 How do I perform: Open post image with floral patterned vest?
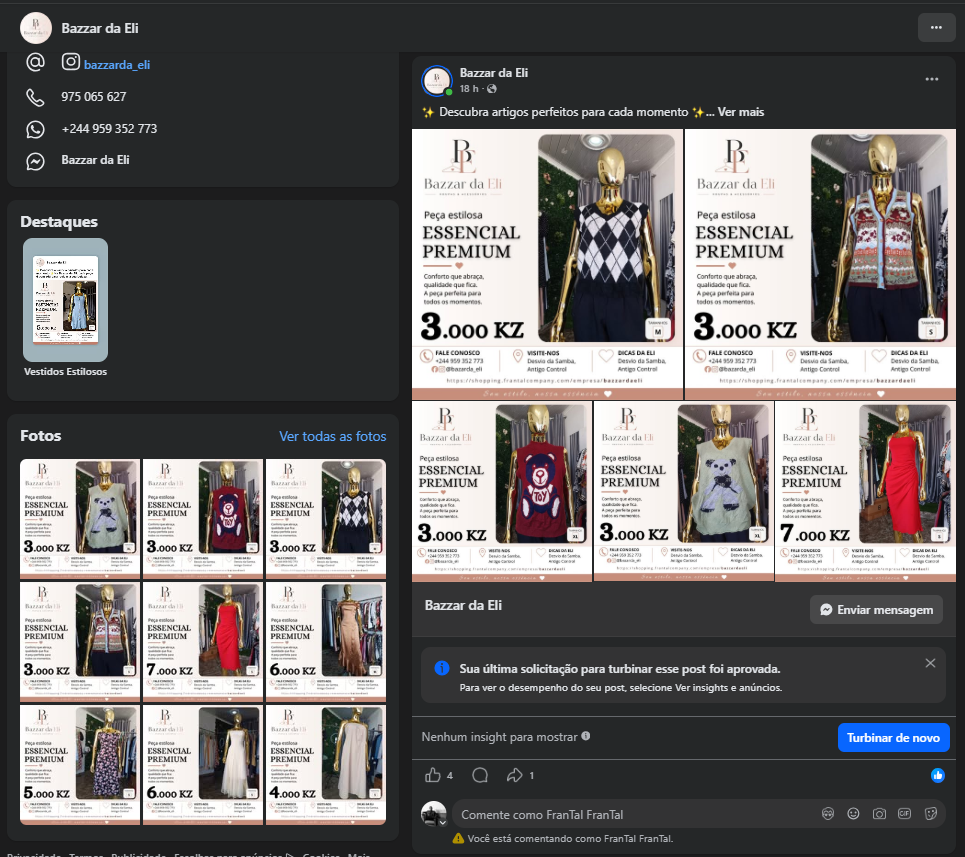(820, 264)
